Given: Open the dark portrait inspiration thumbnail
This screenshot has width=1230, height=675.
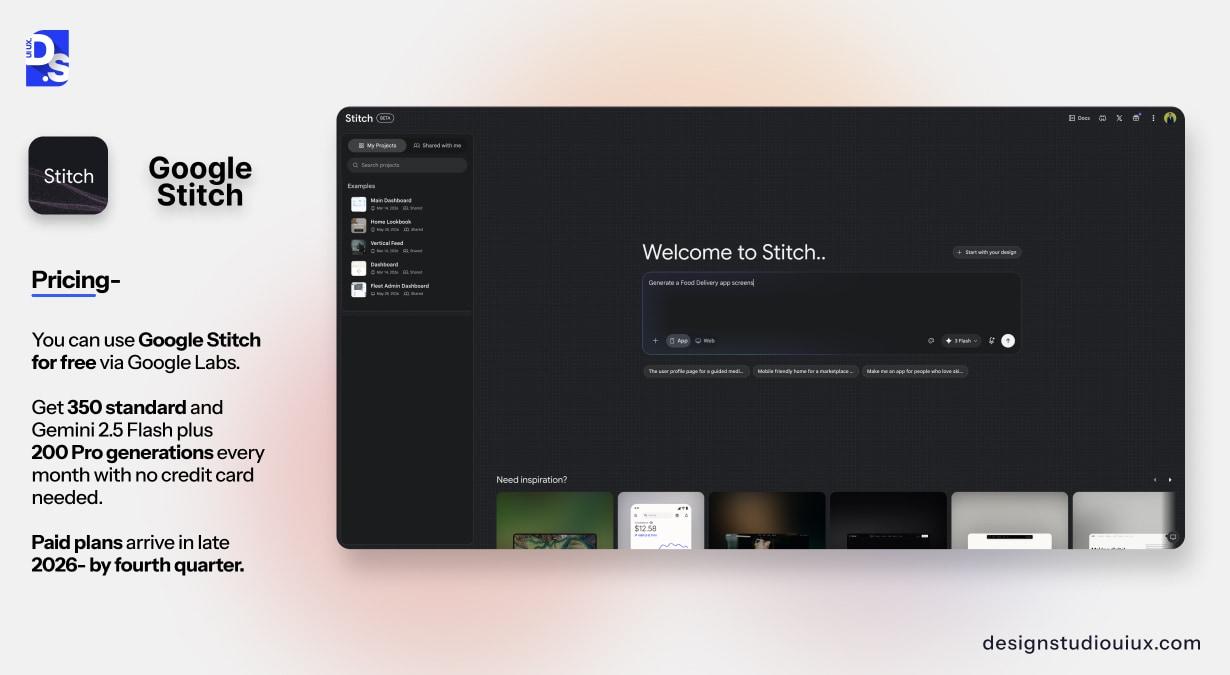Looking at the screenshot, I should click(767, 520).
